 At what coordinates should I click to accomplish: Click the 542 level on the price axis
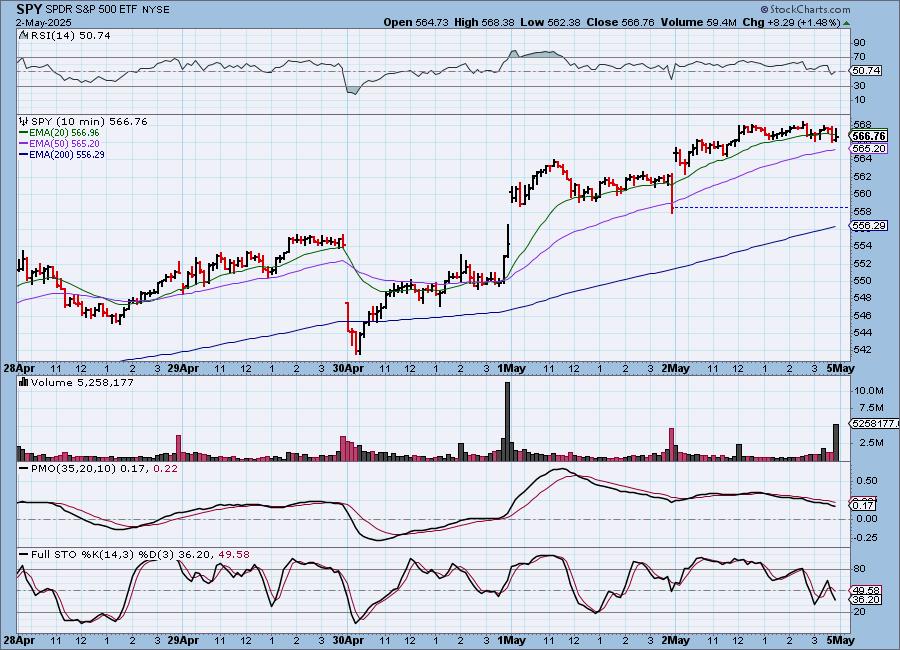tap(864, 350)
